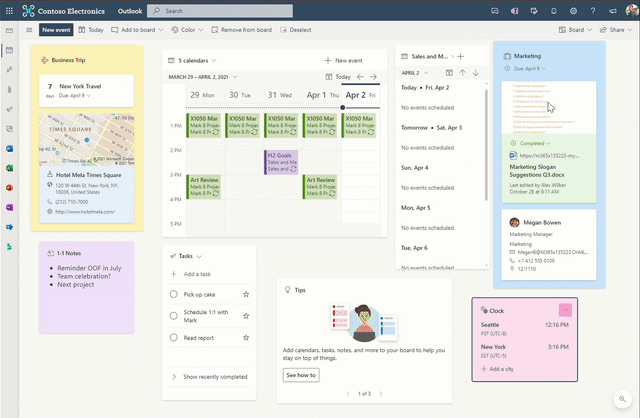640x418 pixels.
Task: Click See how to in Tips
Action: [301, 375]
